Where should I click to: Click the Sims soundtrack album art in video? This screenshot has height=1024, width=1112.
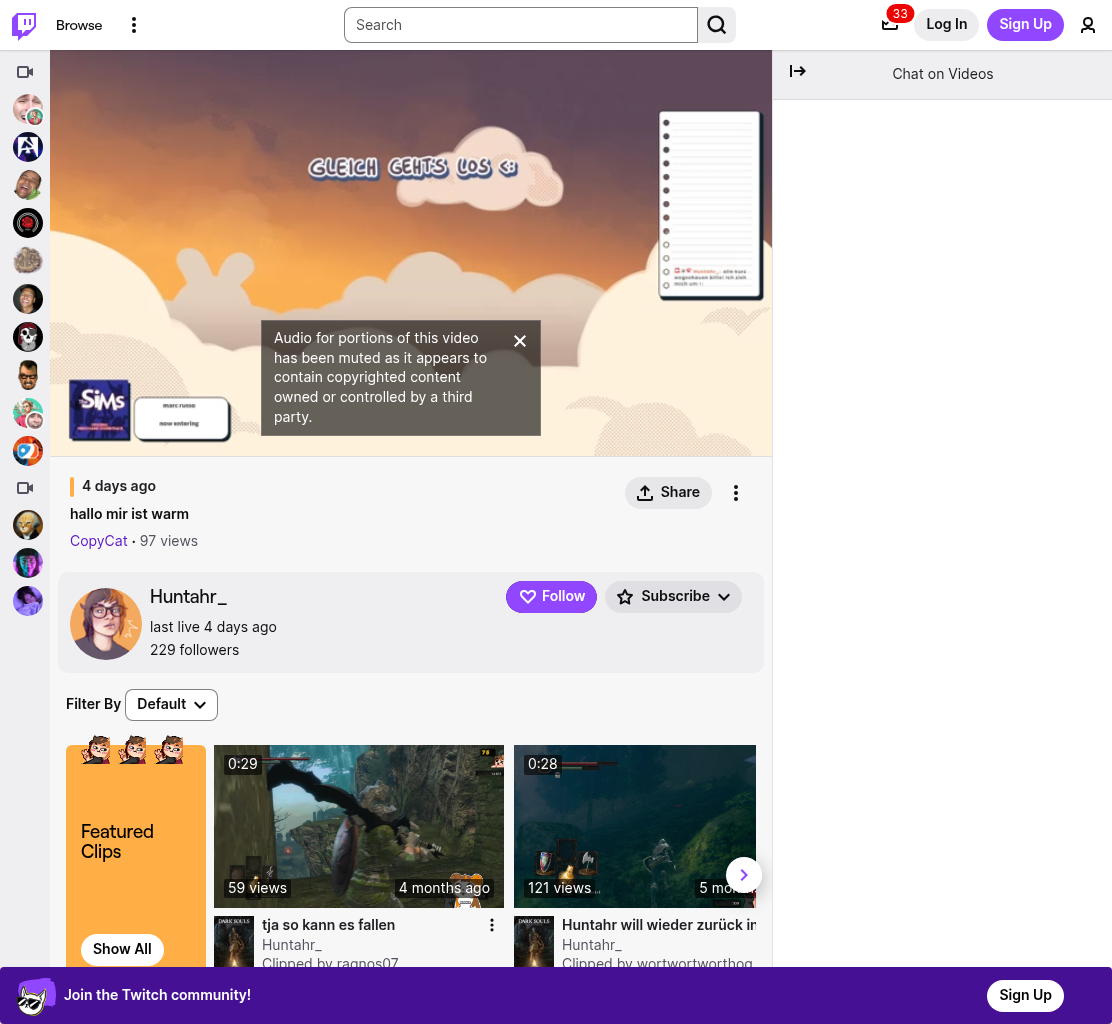[x=100, y=410]
